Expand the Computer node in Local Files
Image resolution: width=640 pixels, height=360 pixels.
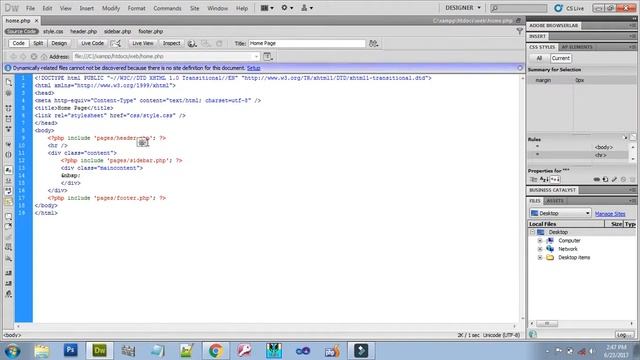tap(540, 240)
